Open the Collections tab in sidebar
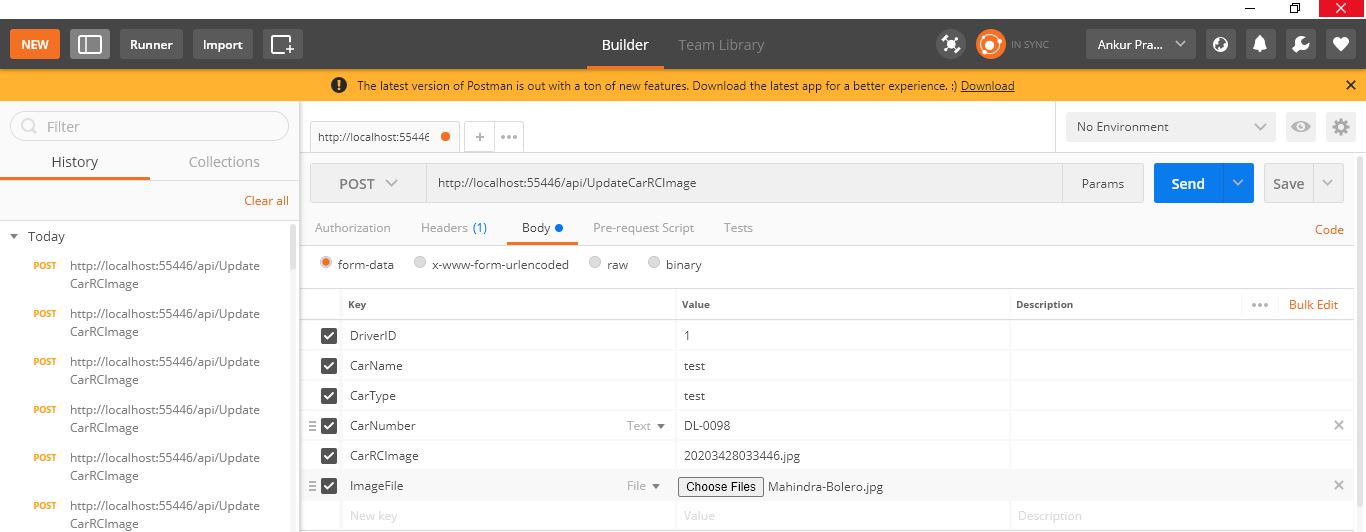This screenshot has height=532, width=1366. 224,162
